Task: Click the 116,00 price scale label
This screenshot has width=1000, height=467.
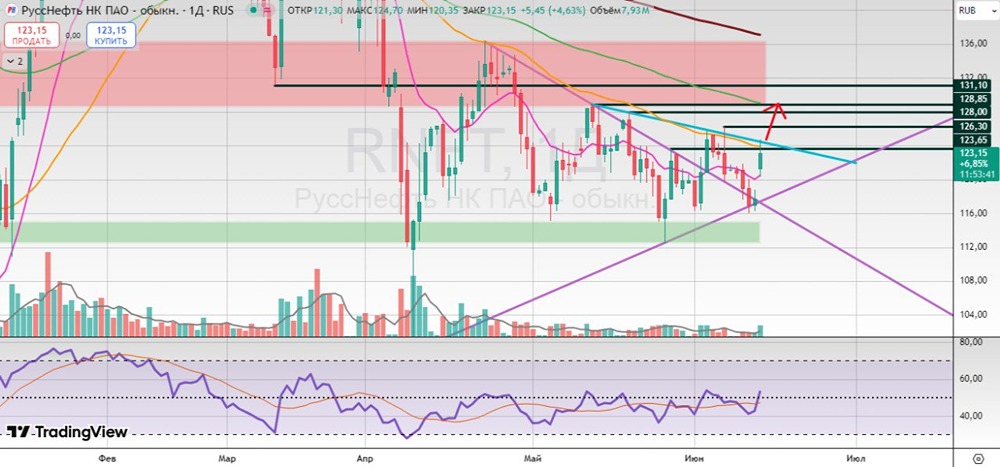Action: (x=972, y=213)
